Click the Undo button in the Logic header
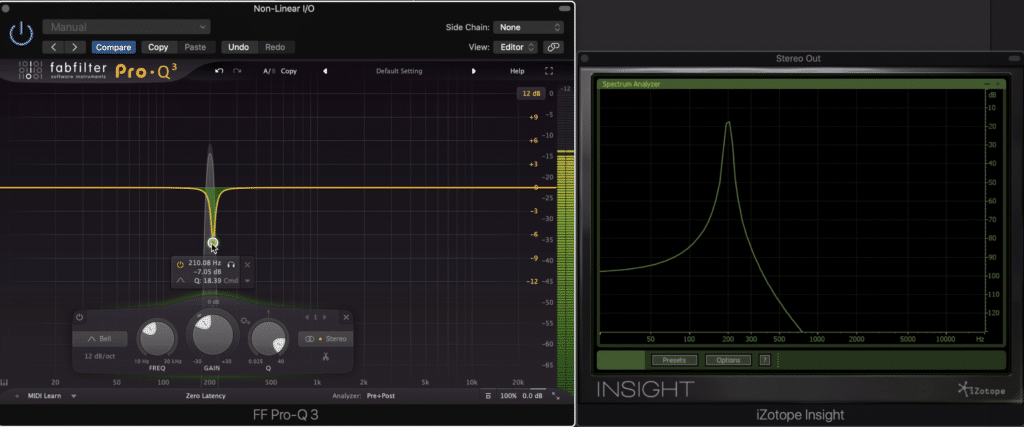This screenshot has height=427, width=1024. tap(238, 47)
